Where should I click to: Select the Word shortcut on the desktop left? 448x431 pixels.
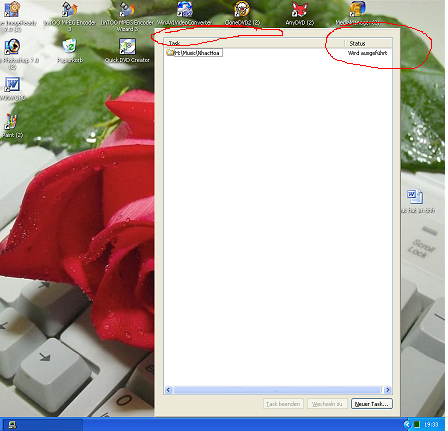[x=12, y=84]
